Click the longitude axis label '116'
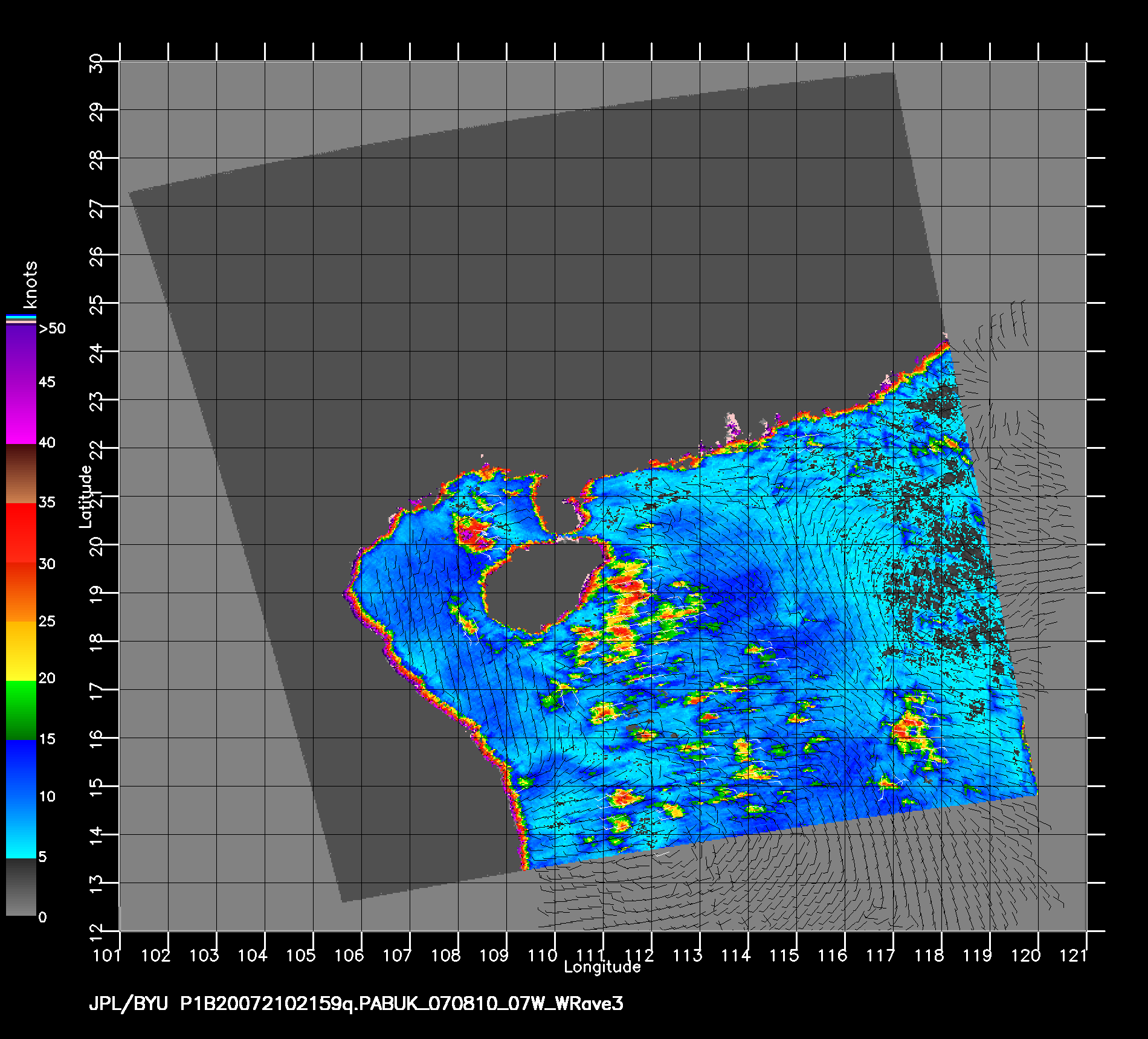 (832, 956)
